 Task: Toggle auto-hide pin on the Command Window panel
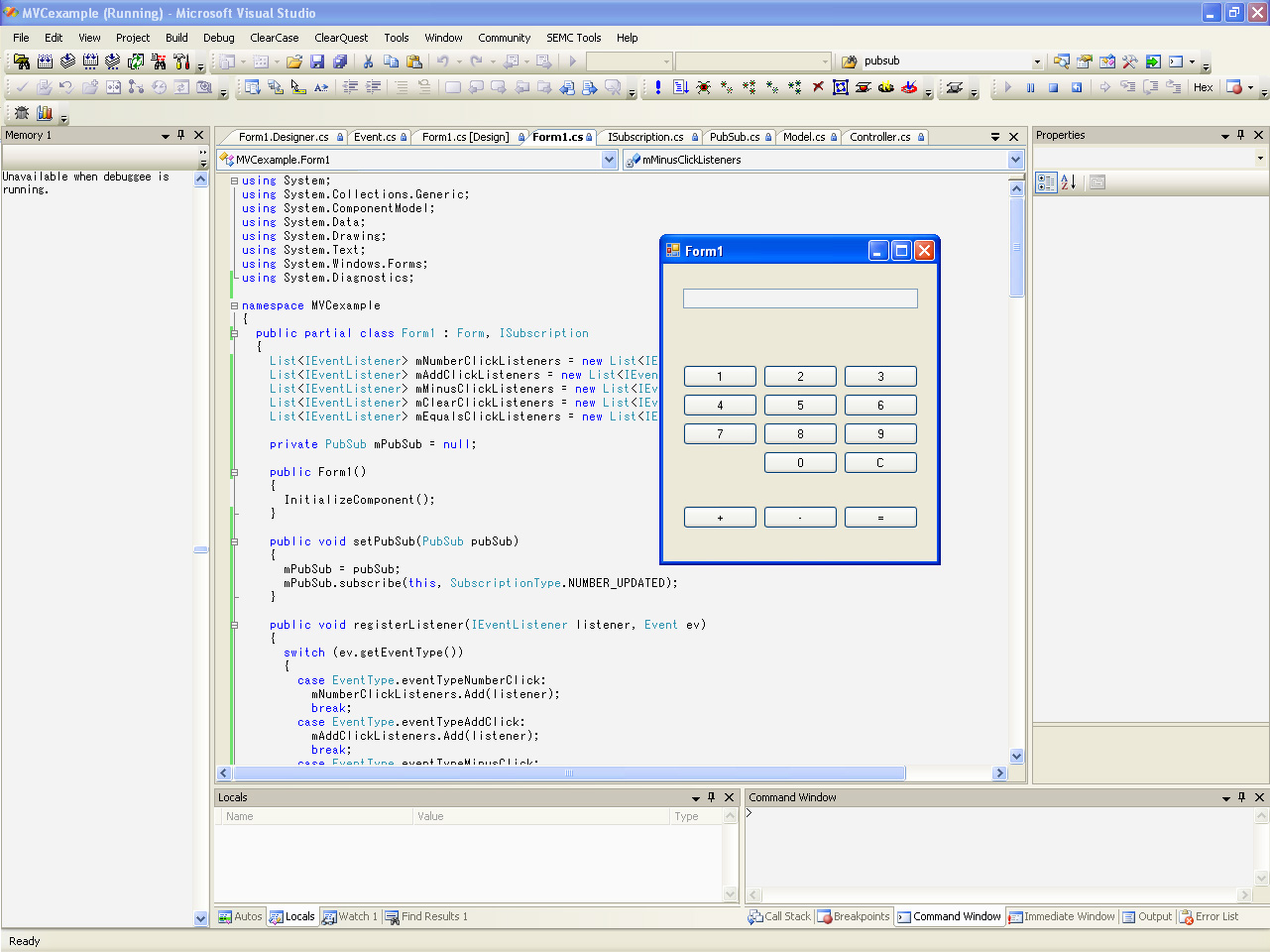click(x=1241, y=797)
